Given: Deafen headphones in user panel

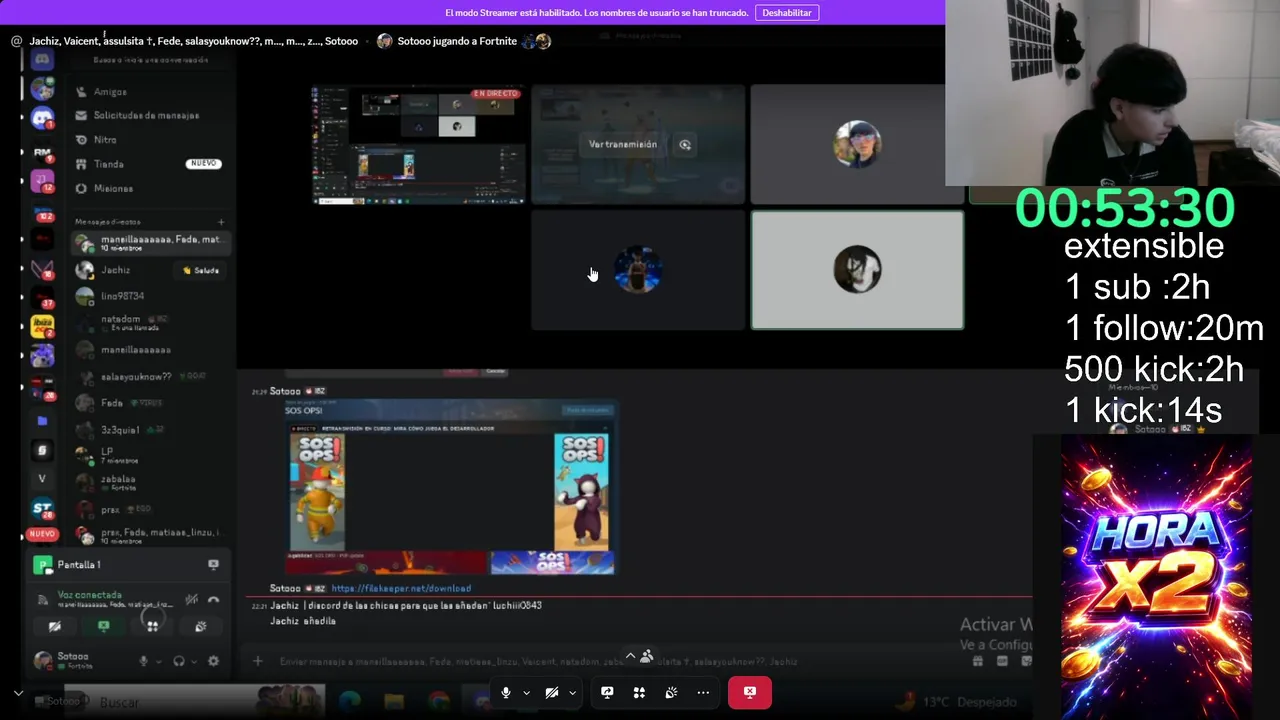Looking at the screenshot, I should click(x=179, y=661).
